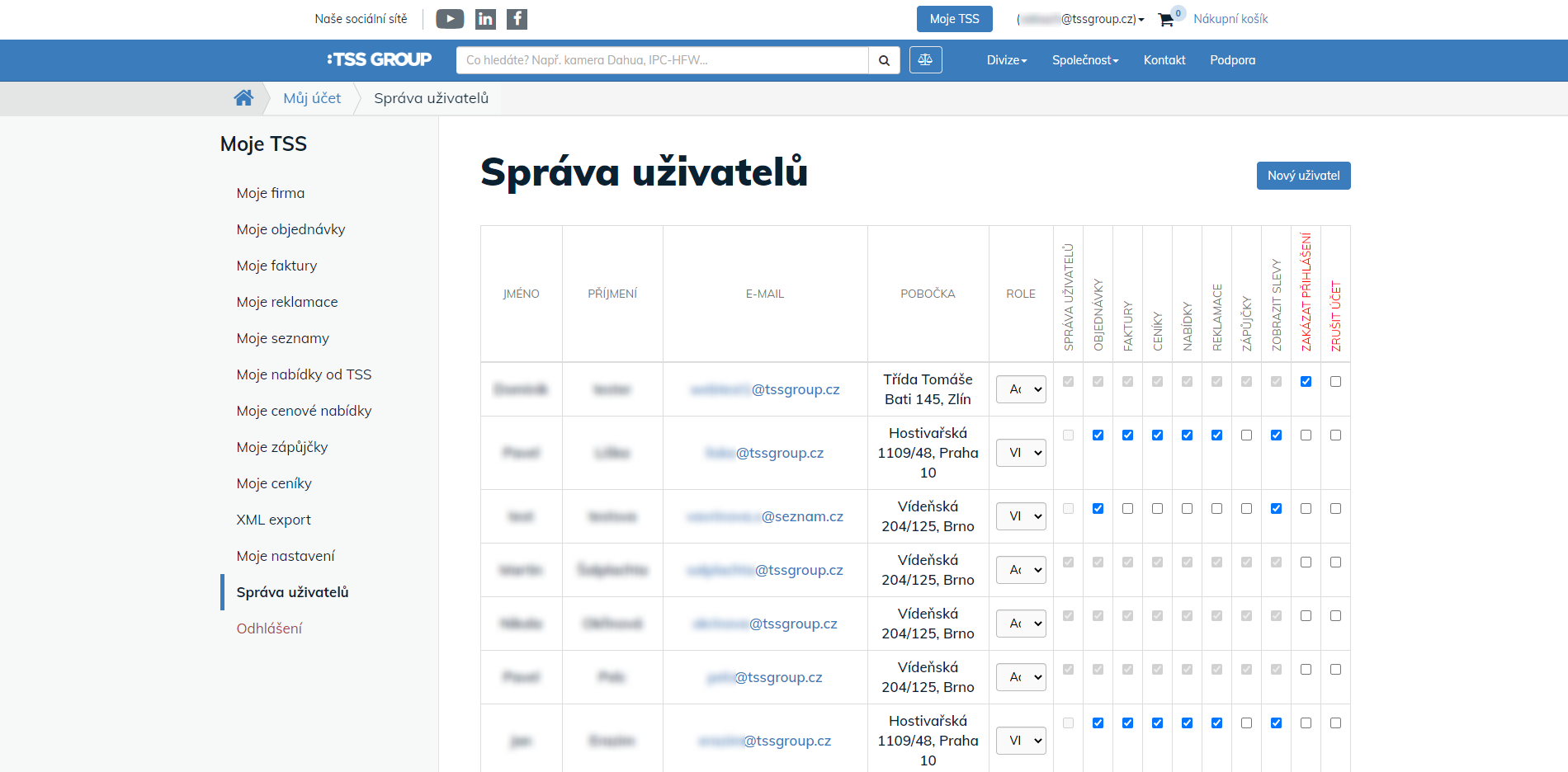Screen dimensions: 1568x772
Task: Open the YouTube social media icon
Action: (450, 19)
